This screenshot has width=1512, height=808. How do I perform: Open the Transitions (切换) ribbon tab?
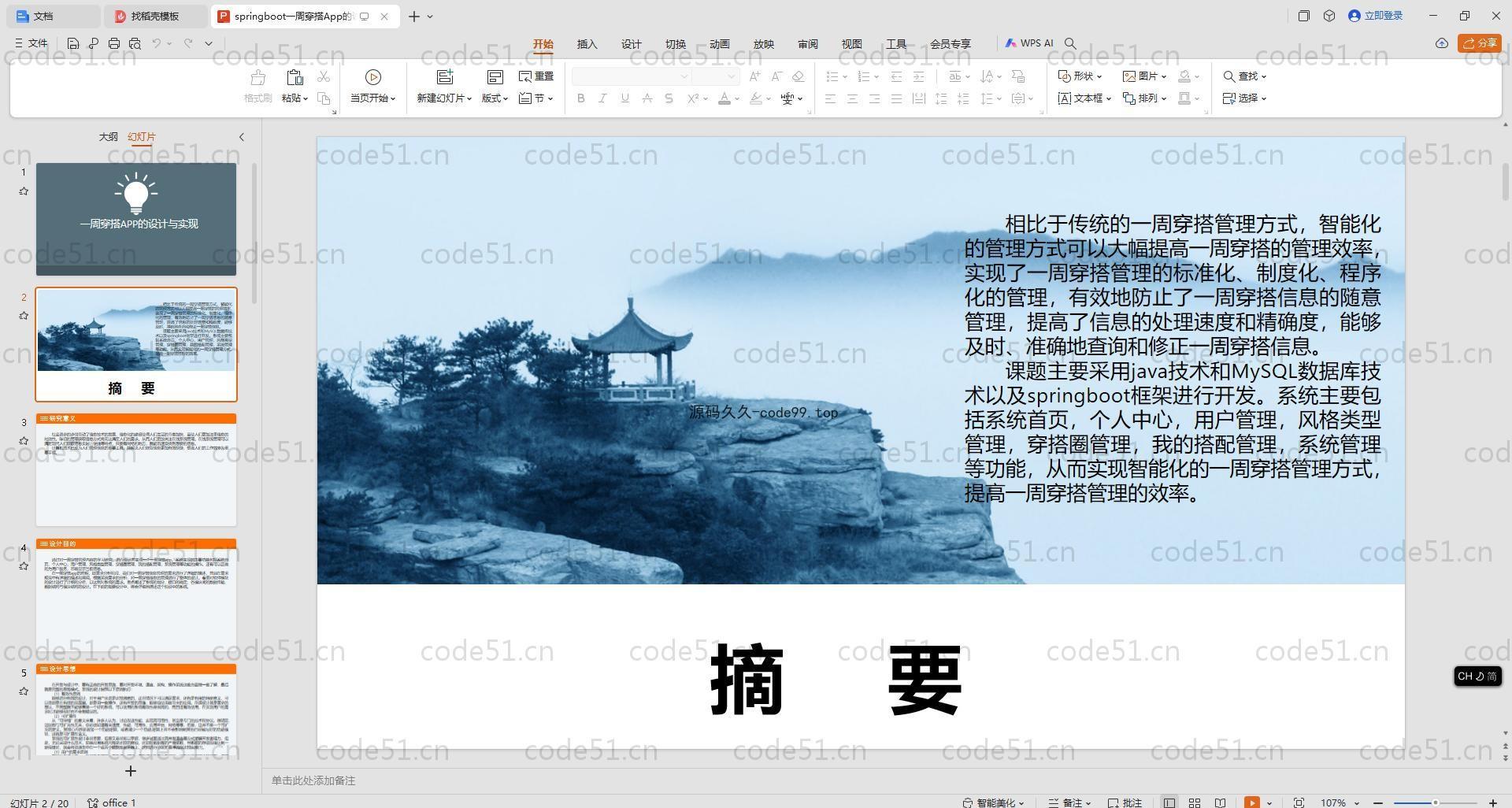tap(676, 44)
